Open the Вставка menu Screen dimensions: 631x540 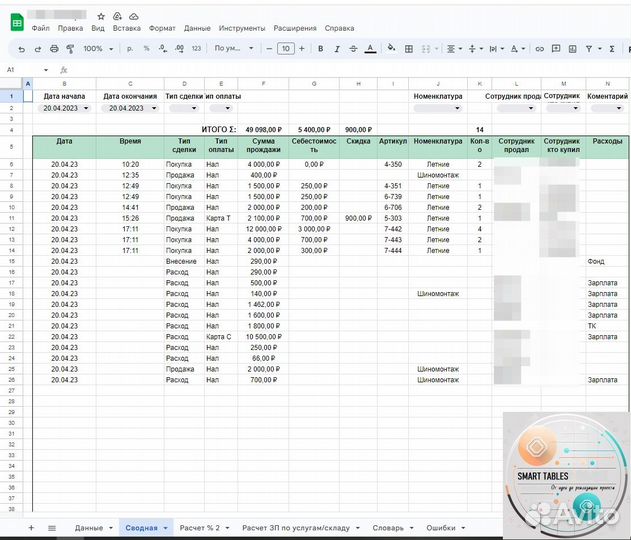pos(127,28)
